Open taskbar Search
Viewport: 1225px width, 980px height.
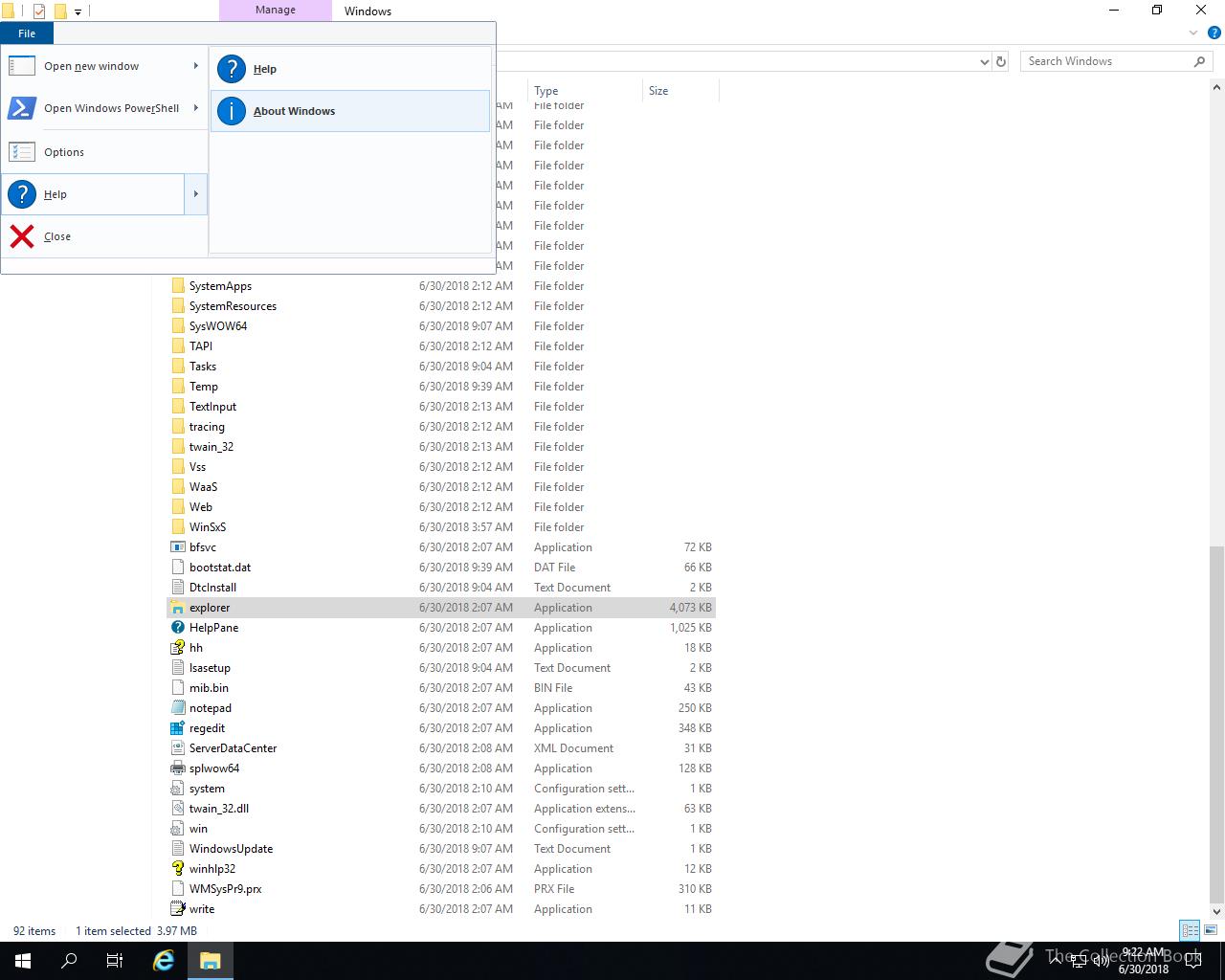69,961
